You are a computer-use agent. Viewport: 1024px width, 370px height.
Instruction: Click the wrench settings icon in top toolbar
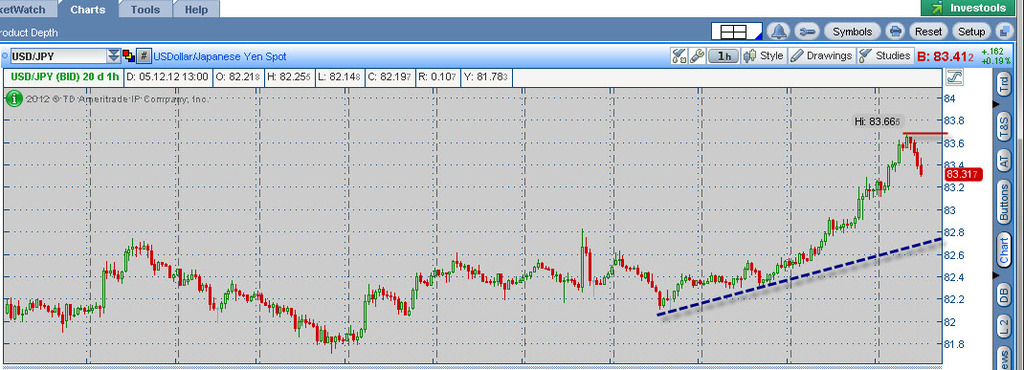[x=807, y=31]
